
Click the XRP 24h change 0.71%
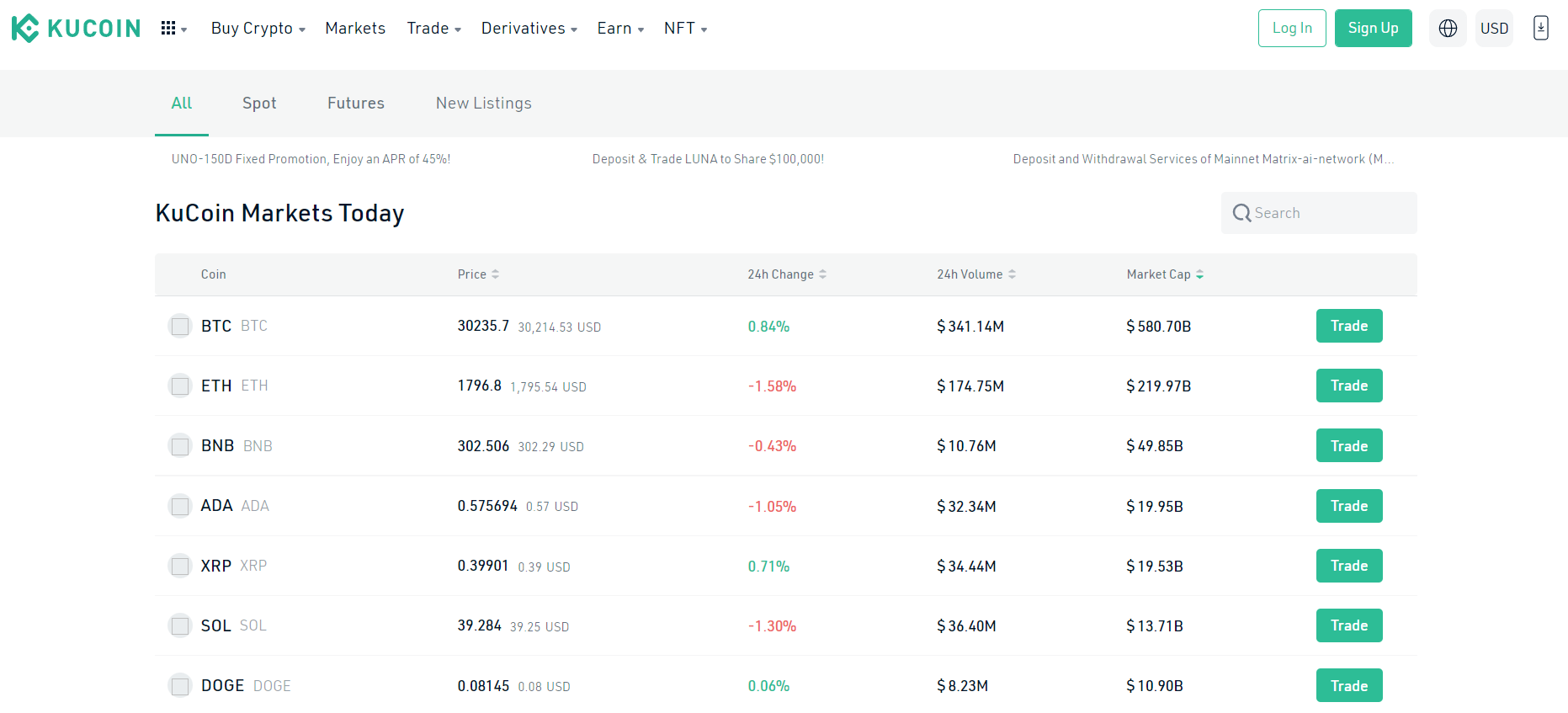click(x=768, y=567)
